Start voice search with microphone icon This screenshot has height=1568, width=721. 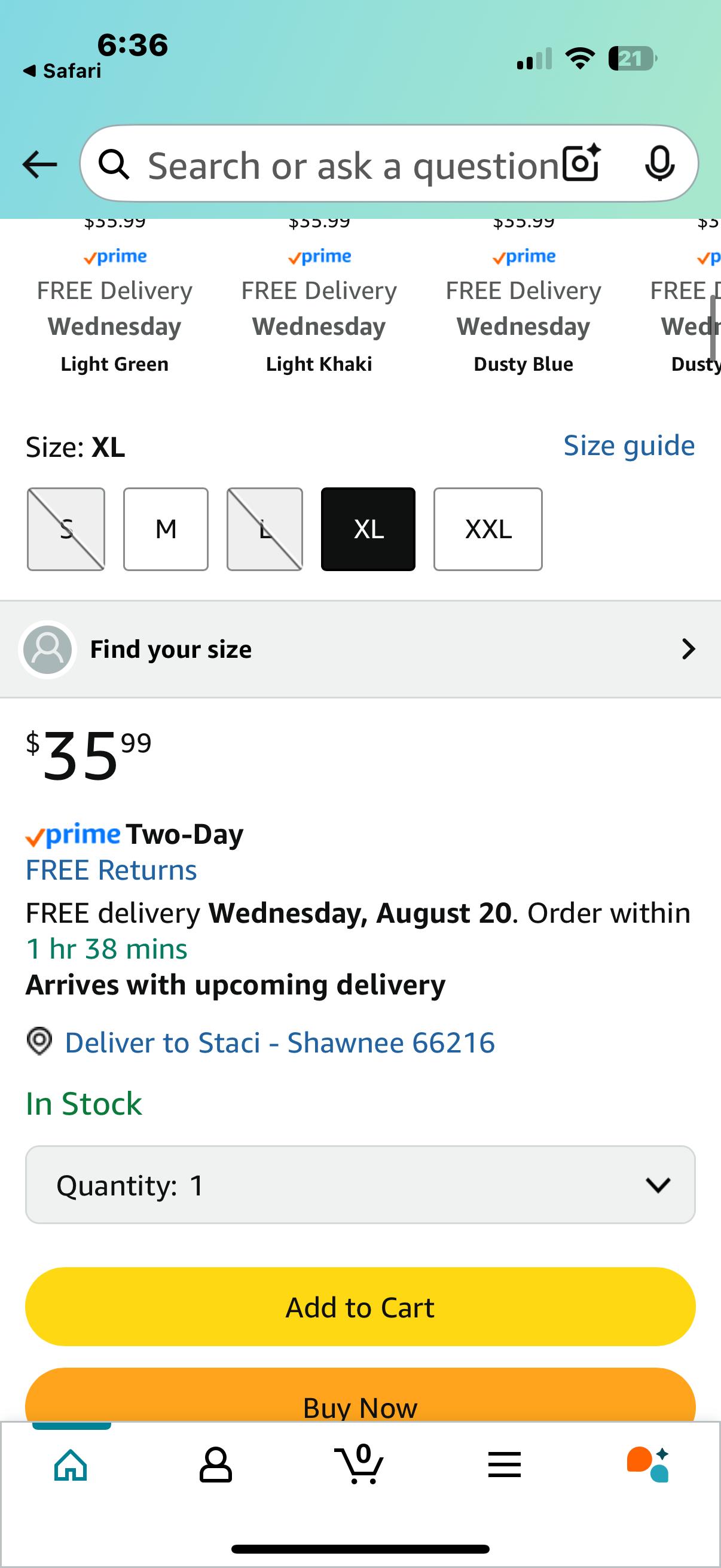659,163
